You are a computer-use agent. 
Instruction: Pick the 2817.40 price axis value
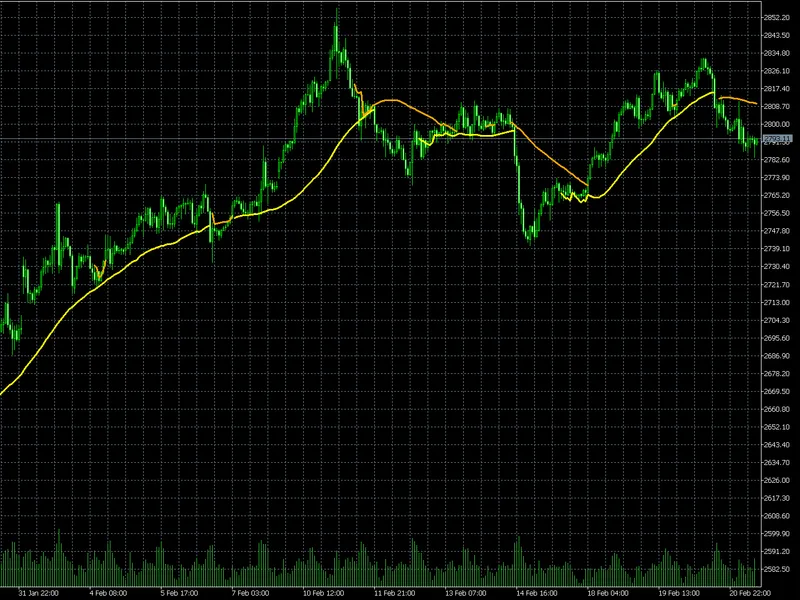coord(777,89)
